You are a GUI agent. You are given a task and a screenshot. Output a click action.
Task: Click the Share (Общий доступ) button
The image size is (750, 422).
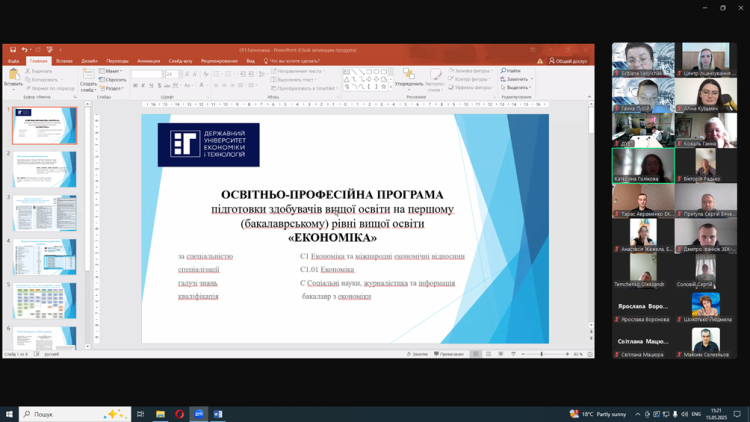(569, 61)
